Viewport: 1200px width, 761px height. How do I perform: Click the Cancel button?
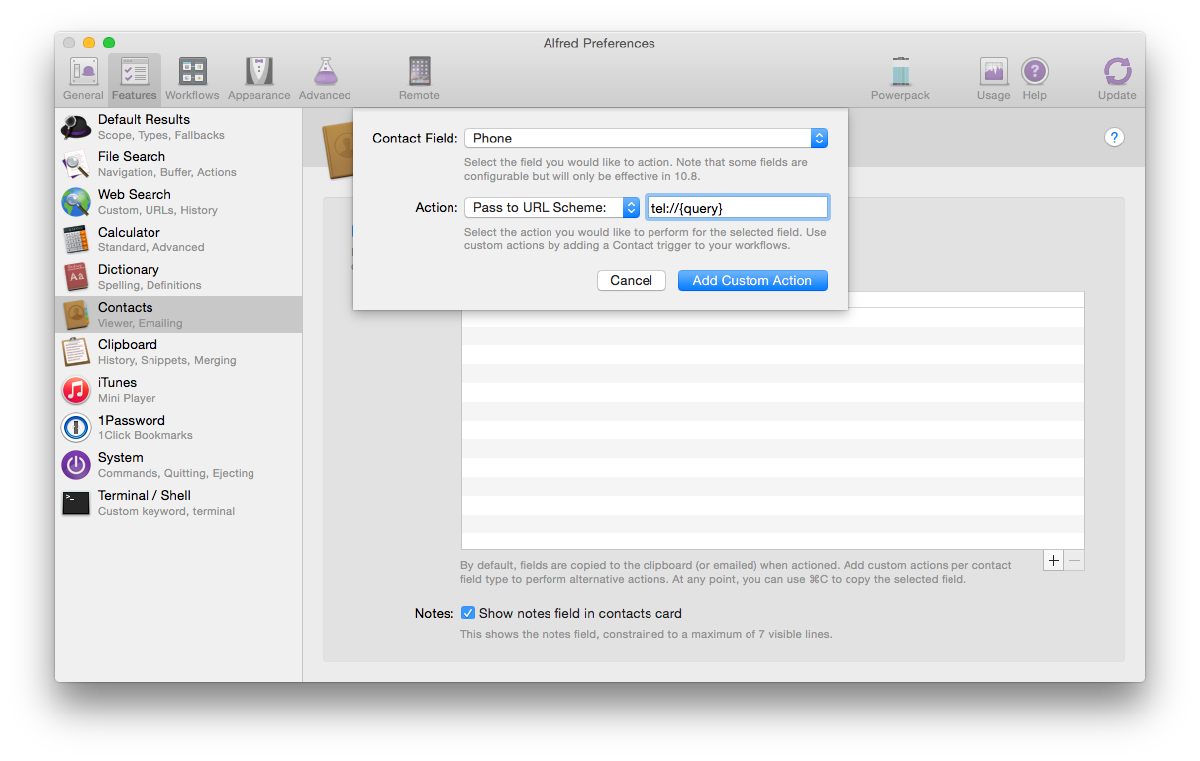pyautogui.click(x=631, y=280)
